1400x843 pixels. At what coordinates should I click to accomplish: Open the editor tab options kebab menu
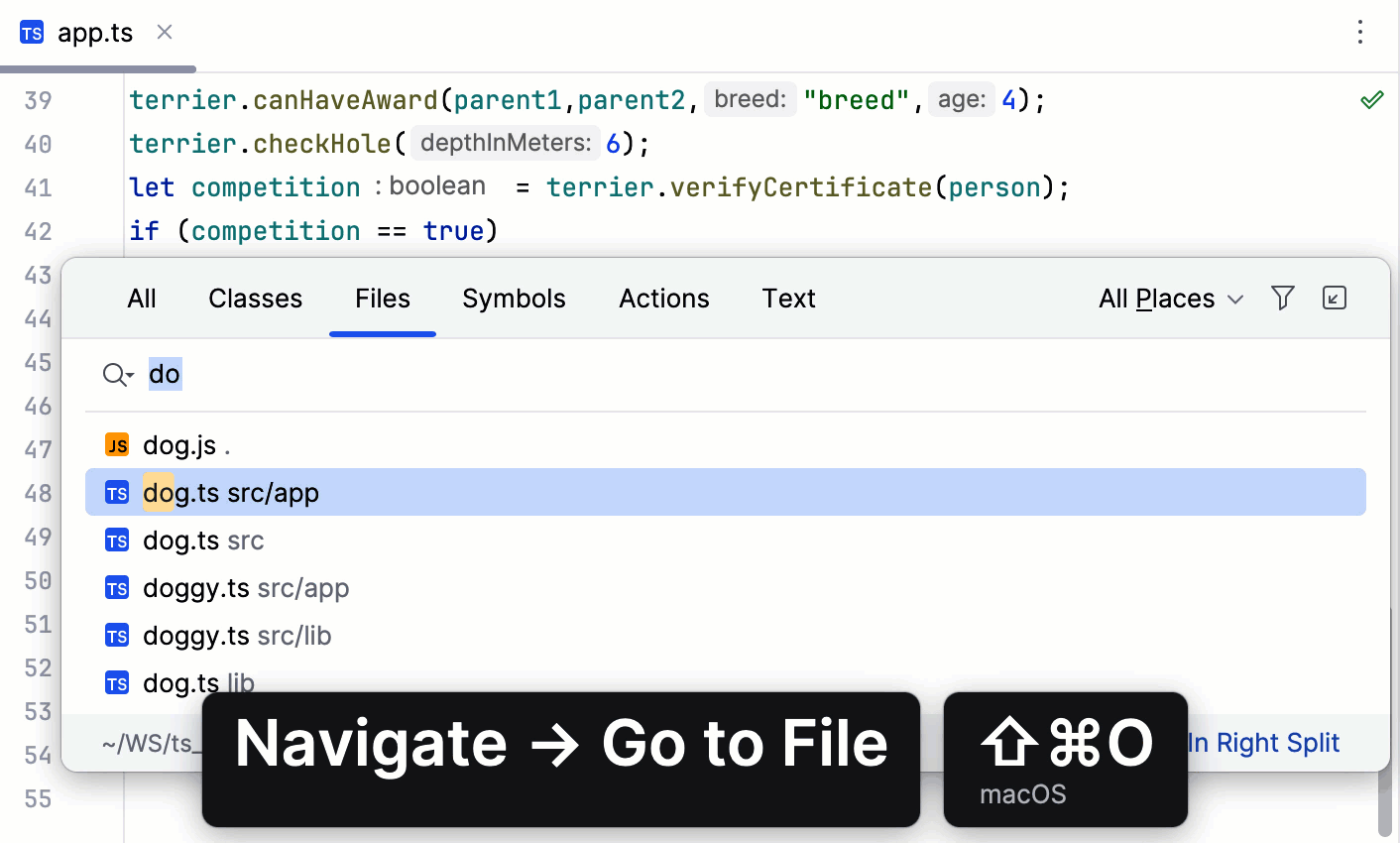pos(1360,32)
